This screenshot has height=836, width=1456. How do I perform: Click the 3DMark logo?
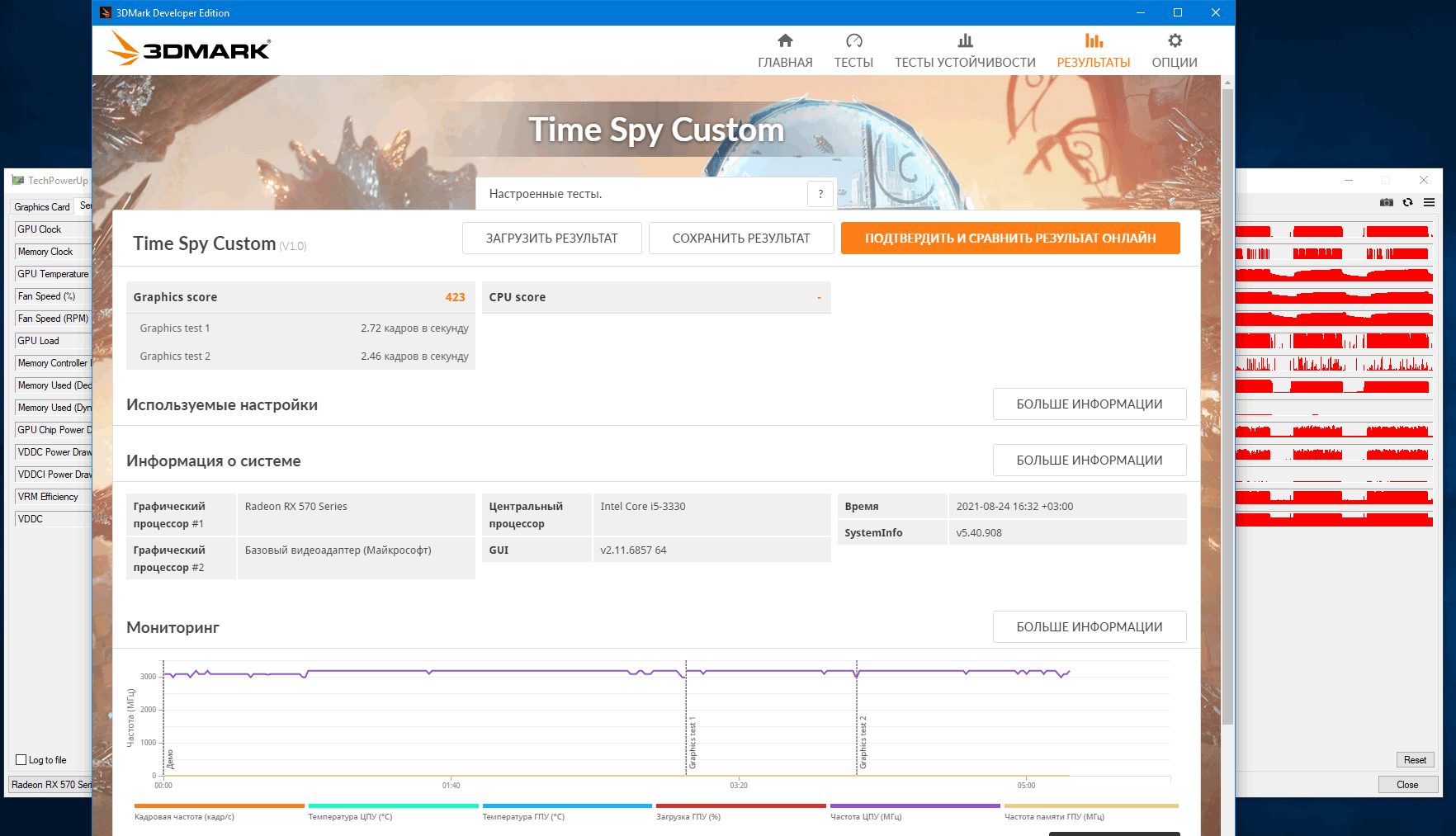[189, 49]
